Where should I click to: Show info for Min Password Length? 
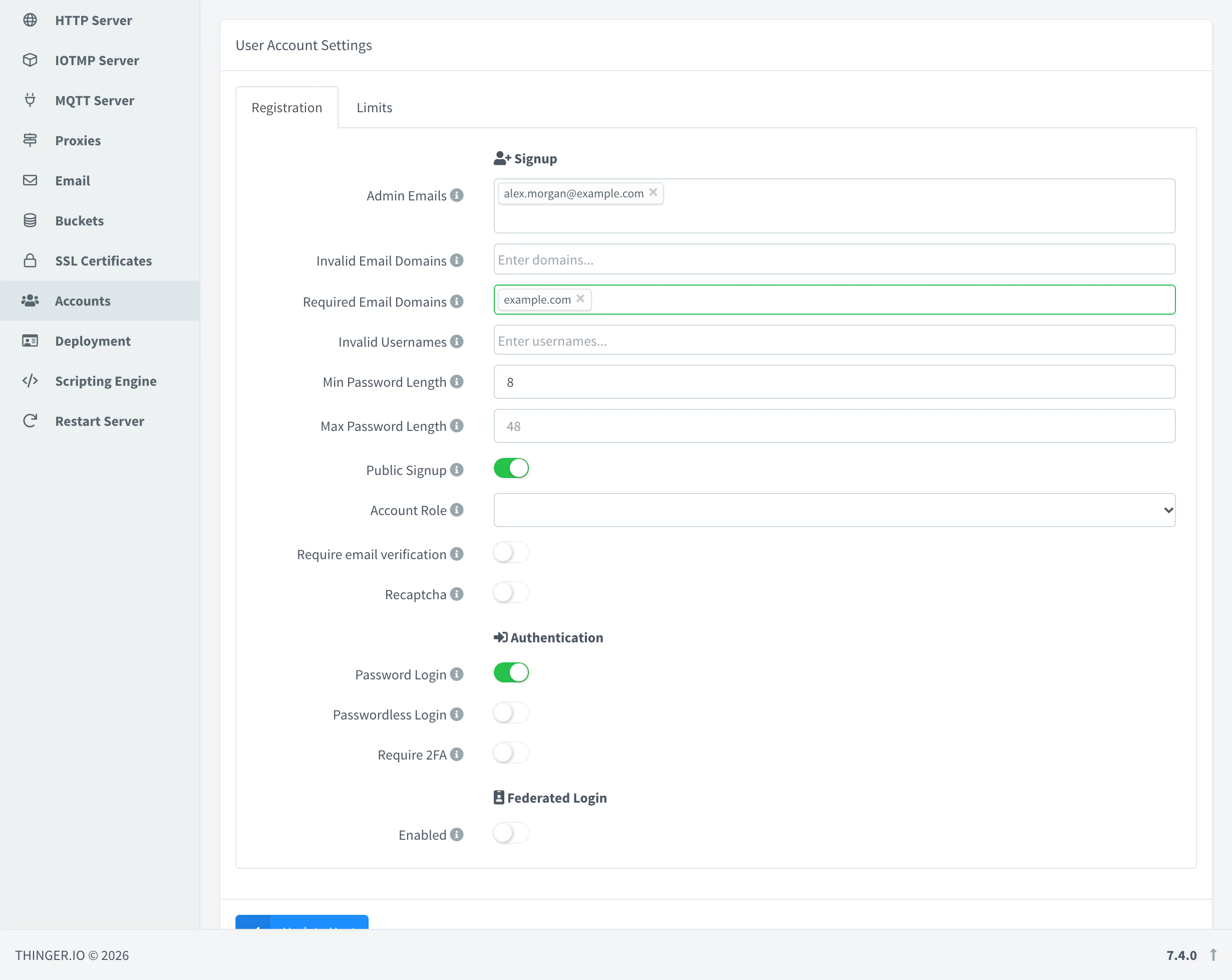click(457, 381)
